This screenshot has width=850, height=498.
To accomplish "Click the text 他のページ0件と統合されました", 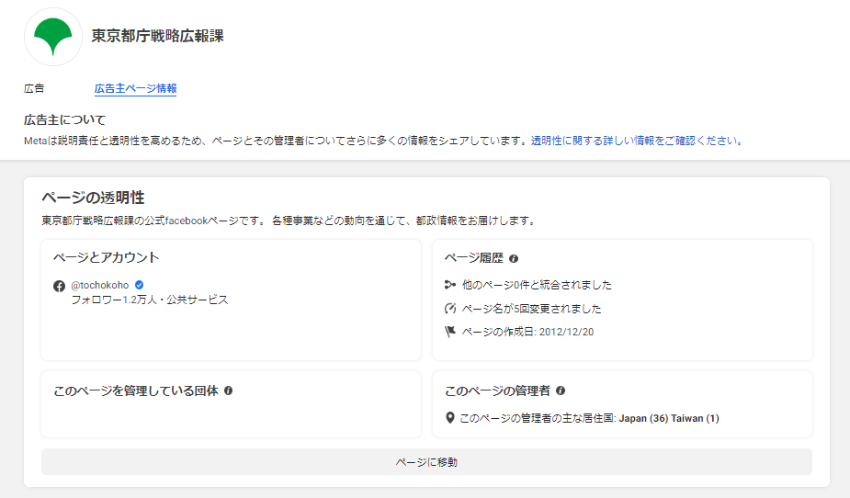I will [537, 285].
